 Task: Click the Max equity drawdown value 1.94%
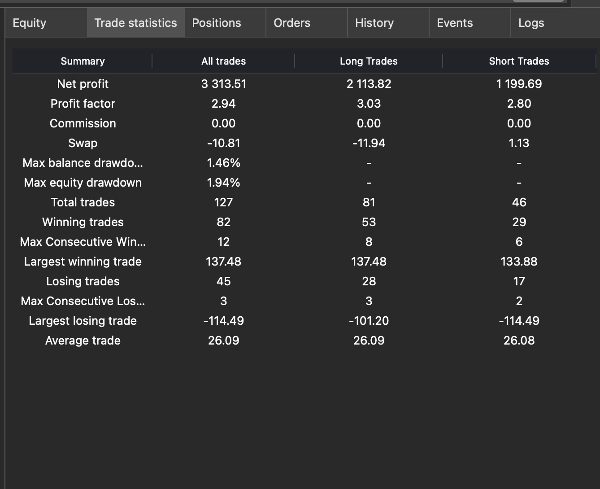223,183
